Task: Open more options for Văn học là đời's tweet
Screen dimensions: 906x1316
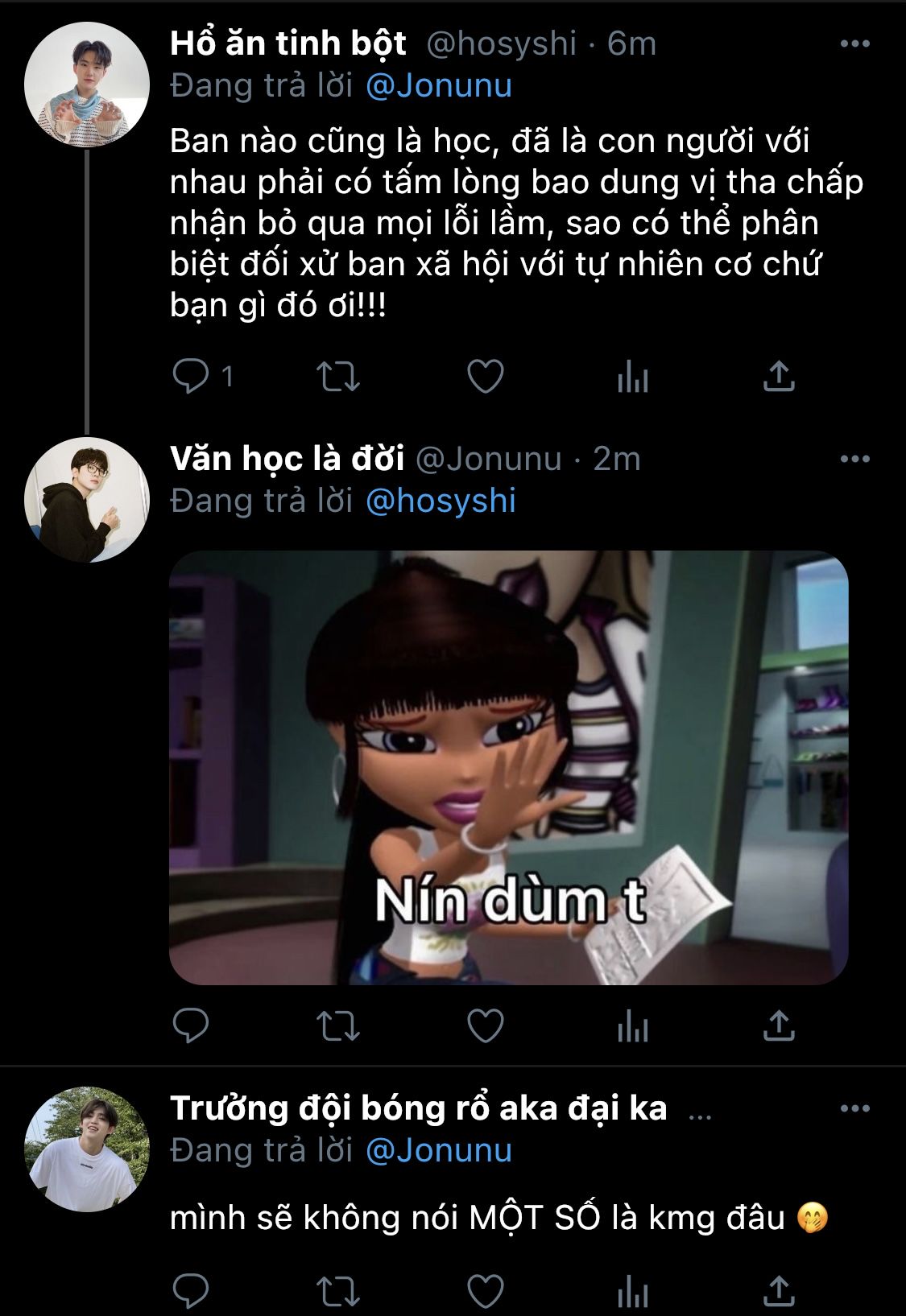Action: pyautogui.click(x=854, y=460)
